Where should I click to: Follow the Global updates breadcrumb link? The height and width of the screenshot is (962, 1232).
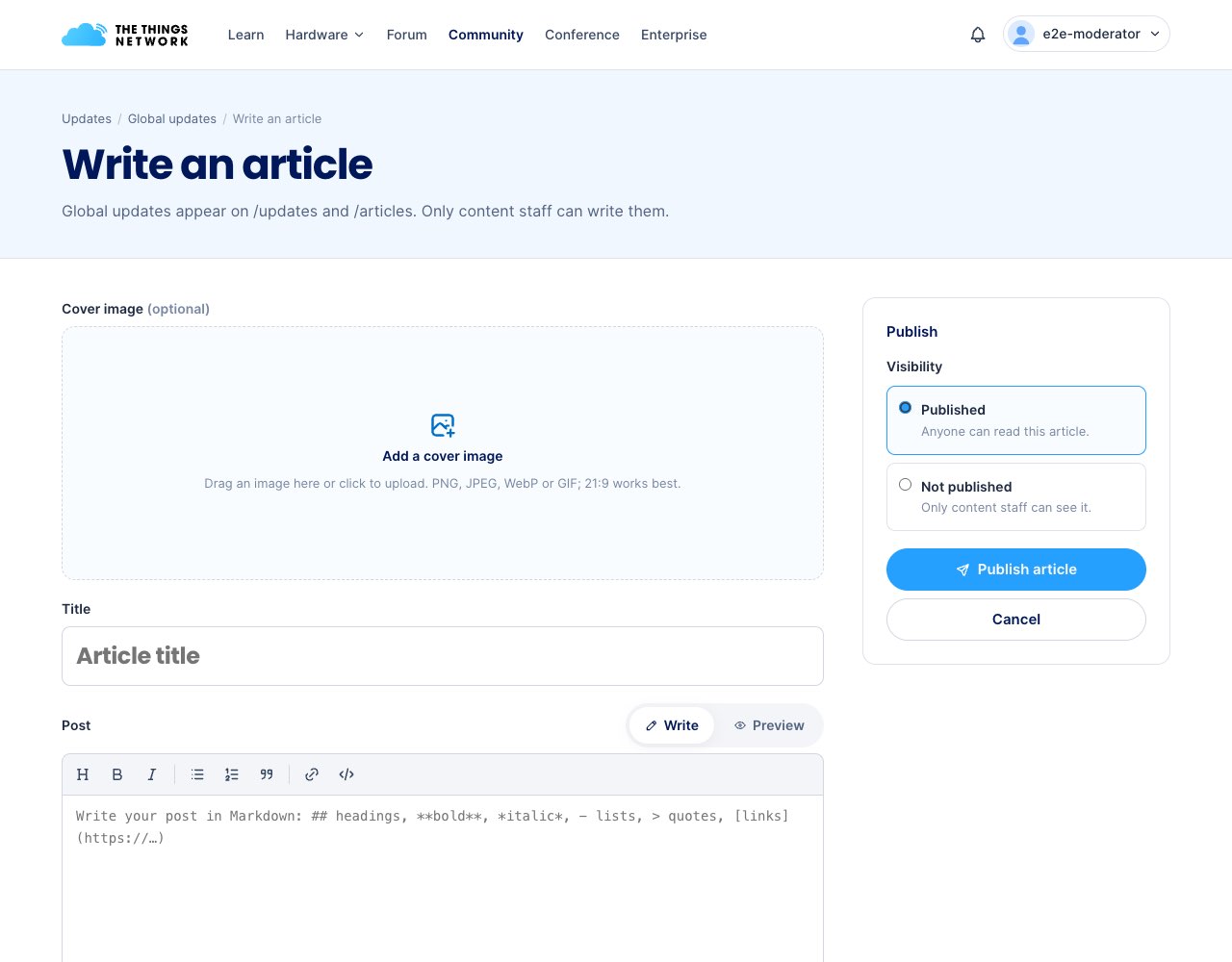(x=172, y=119)
